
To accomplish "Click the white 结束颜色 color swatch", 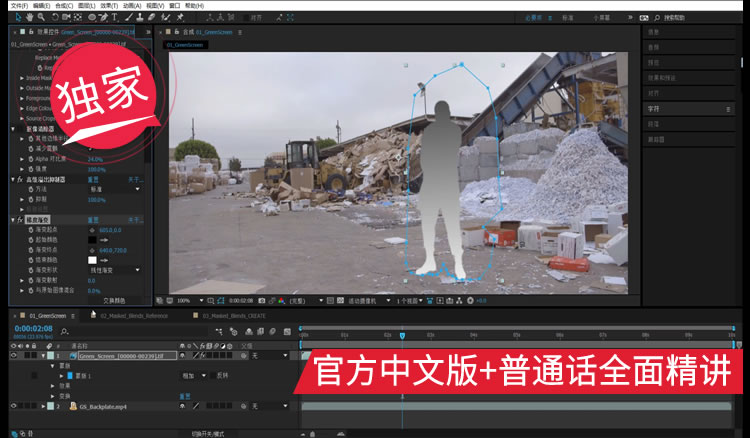I will click(x=92, y=260).
